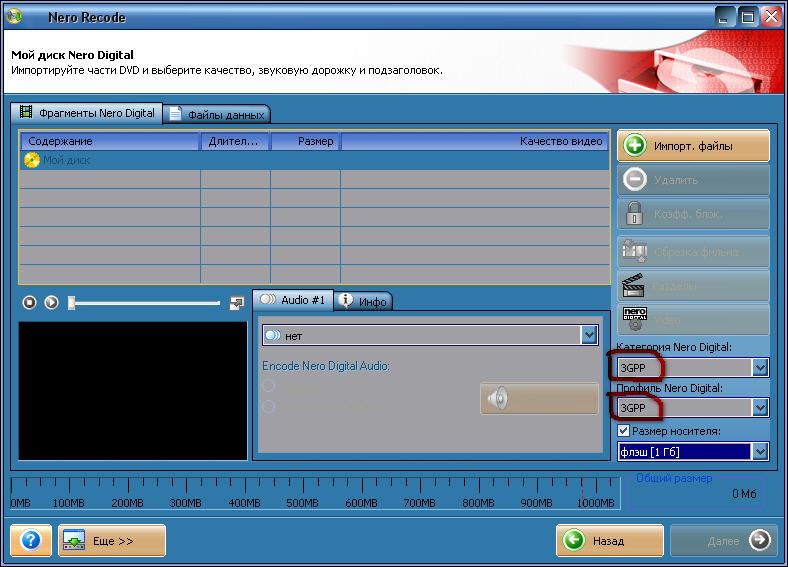
Task: Click the fullscreen preview icon
Action: [236, 302]
